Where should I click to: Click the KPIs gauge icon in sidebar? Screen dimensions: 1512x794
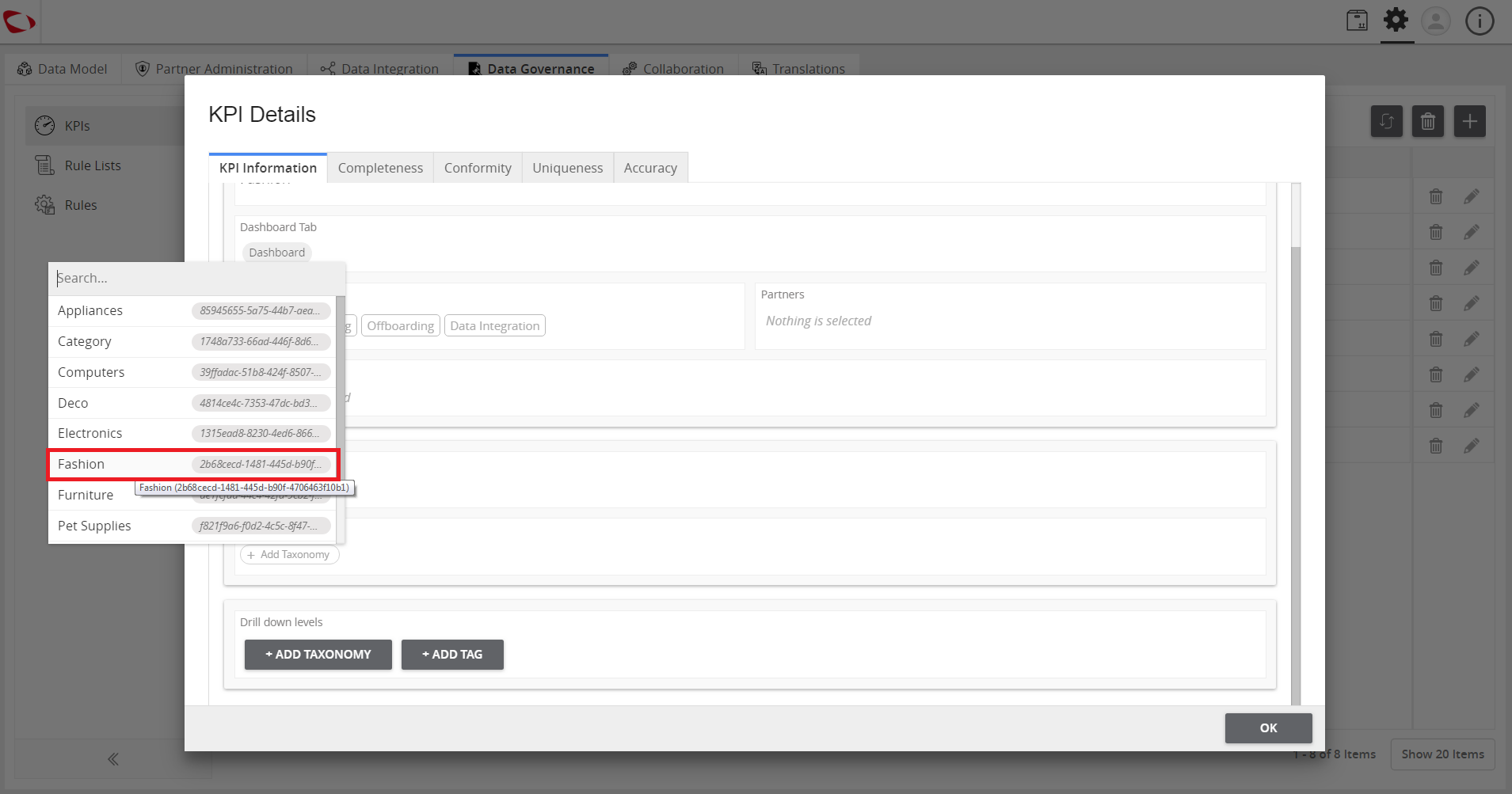pyautogui.click(x=45, y=125)
